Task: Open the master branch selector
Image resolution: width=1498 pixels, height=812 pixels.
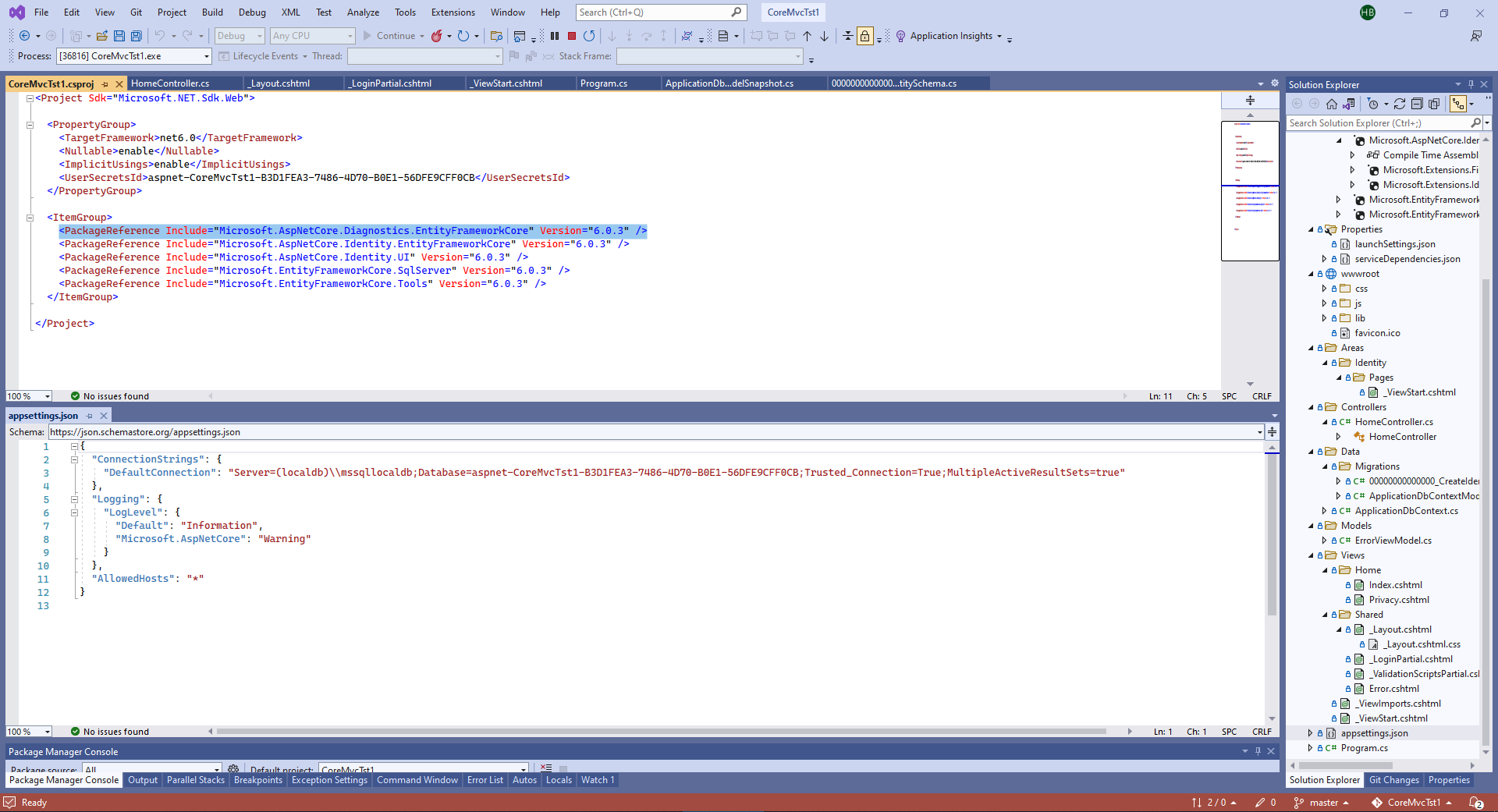Action: (x=1322, y=803)
